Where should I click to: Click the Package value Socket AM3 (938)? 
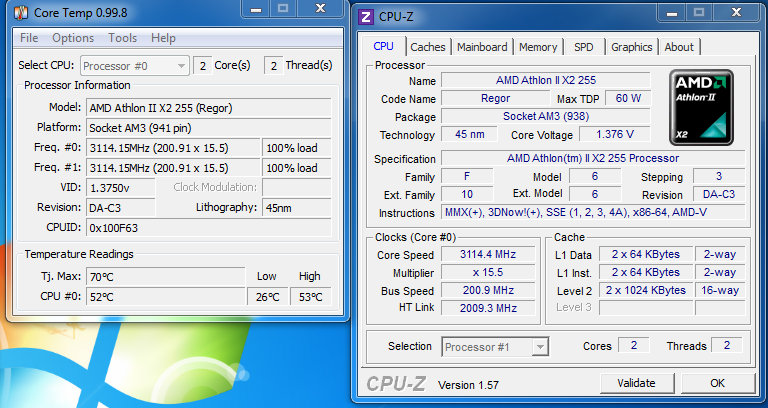(x=546, y=117)
